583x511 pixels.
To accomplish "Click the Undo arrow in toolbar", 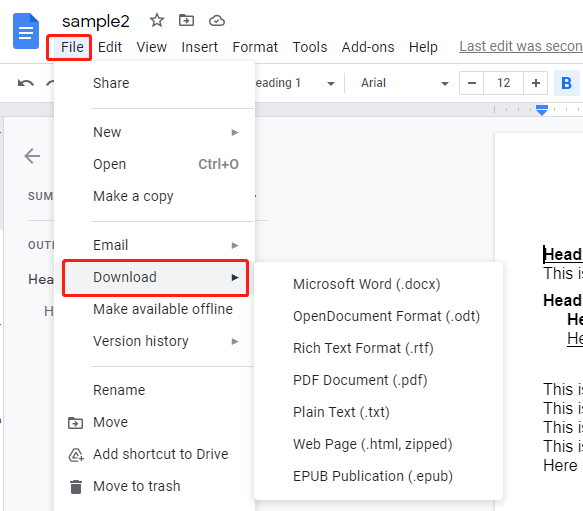I will [x=26, y=83].
